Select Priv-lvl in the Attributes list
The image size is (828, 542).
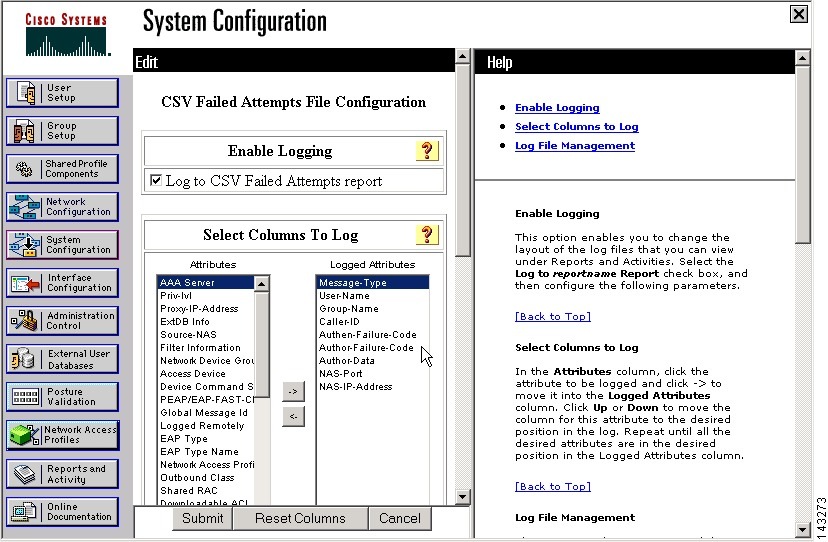coord(205,296)
